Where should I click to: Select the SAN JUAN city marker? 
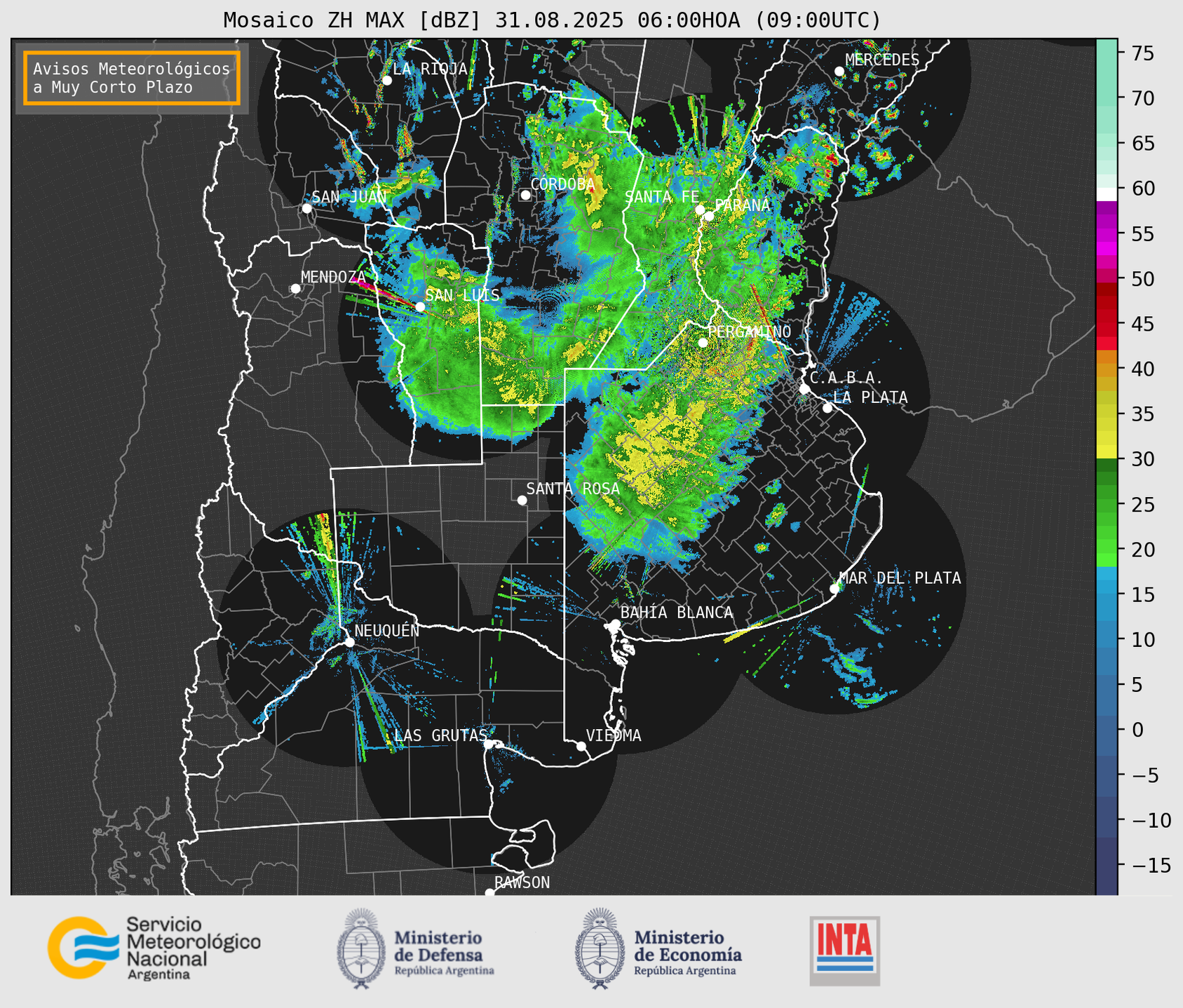(x=306, y=208)
